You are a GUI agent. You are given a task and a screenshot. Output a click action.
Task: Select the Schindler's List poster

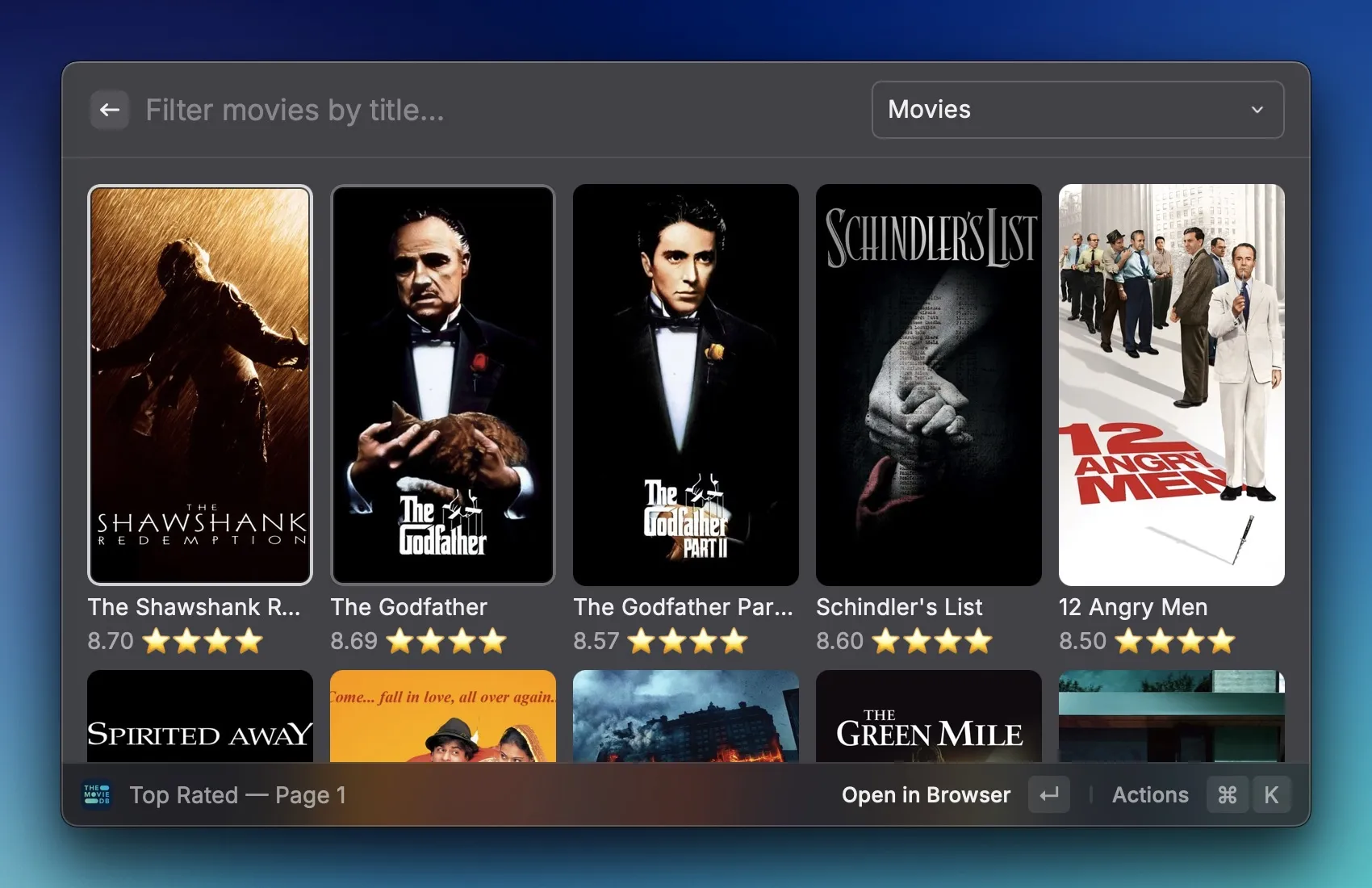(x=929, y=385)
